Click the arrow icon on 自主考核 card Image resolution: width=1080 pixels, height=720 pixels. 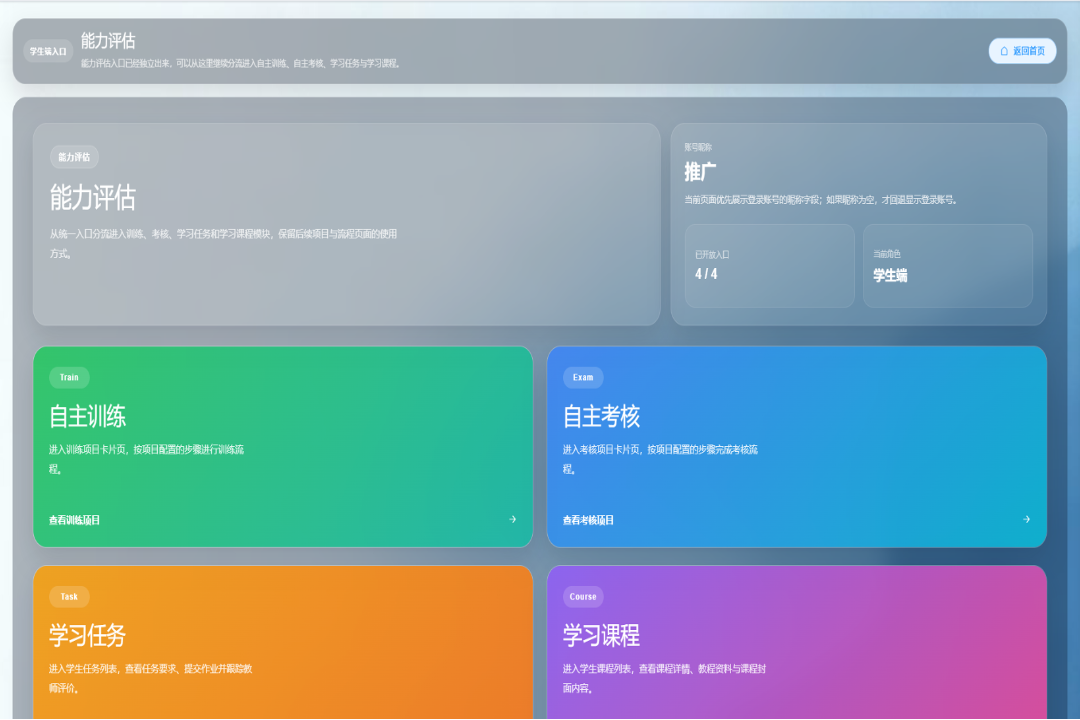click(x=1026, y=520)
